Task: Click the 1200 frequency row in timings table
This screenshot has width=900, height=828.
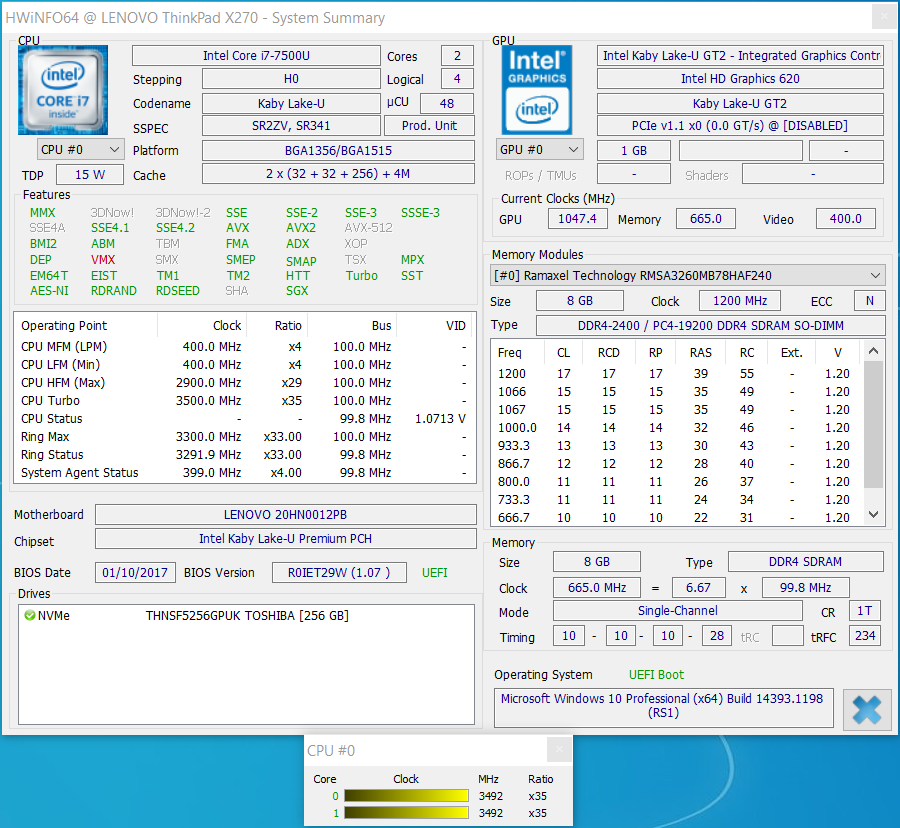Action: click(676, 374)
